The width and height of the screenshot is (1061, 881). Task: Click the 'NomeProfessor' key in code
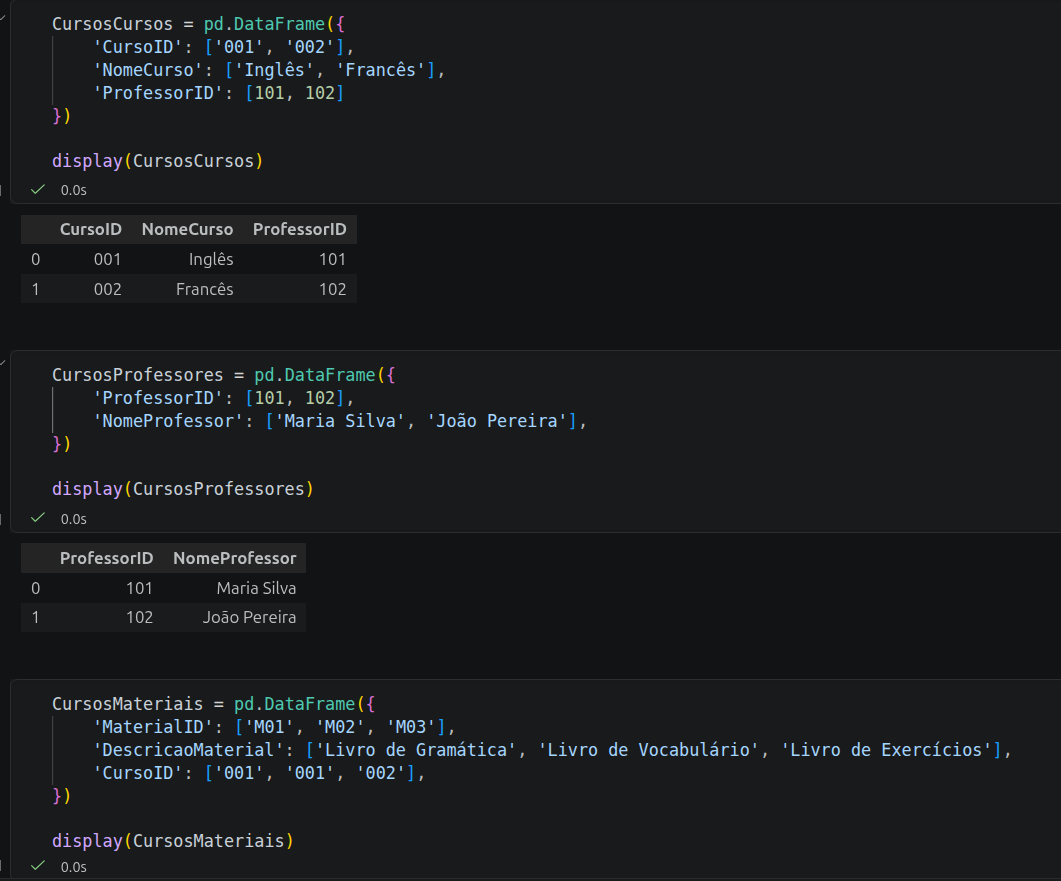coord(168,421)
